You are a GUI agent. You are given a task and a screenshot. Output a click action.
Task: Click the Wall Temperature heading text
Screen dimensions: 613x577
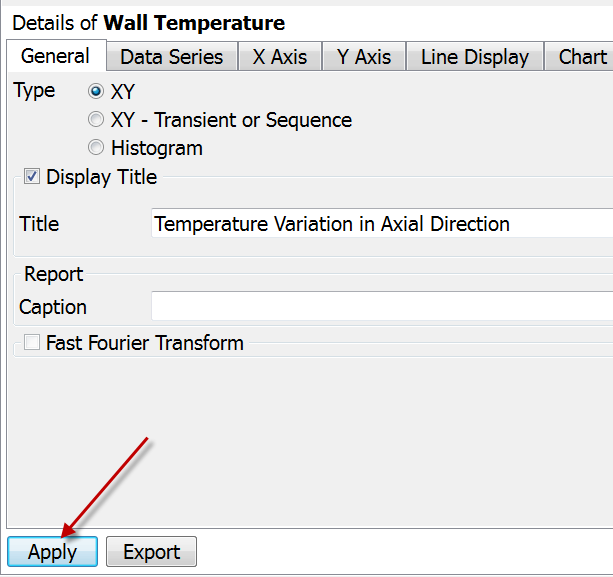pyautogui.click(x=194, y=23)
